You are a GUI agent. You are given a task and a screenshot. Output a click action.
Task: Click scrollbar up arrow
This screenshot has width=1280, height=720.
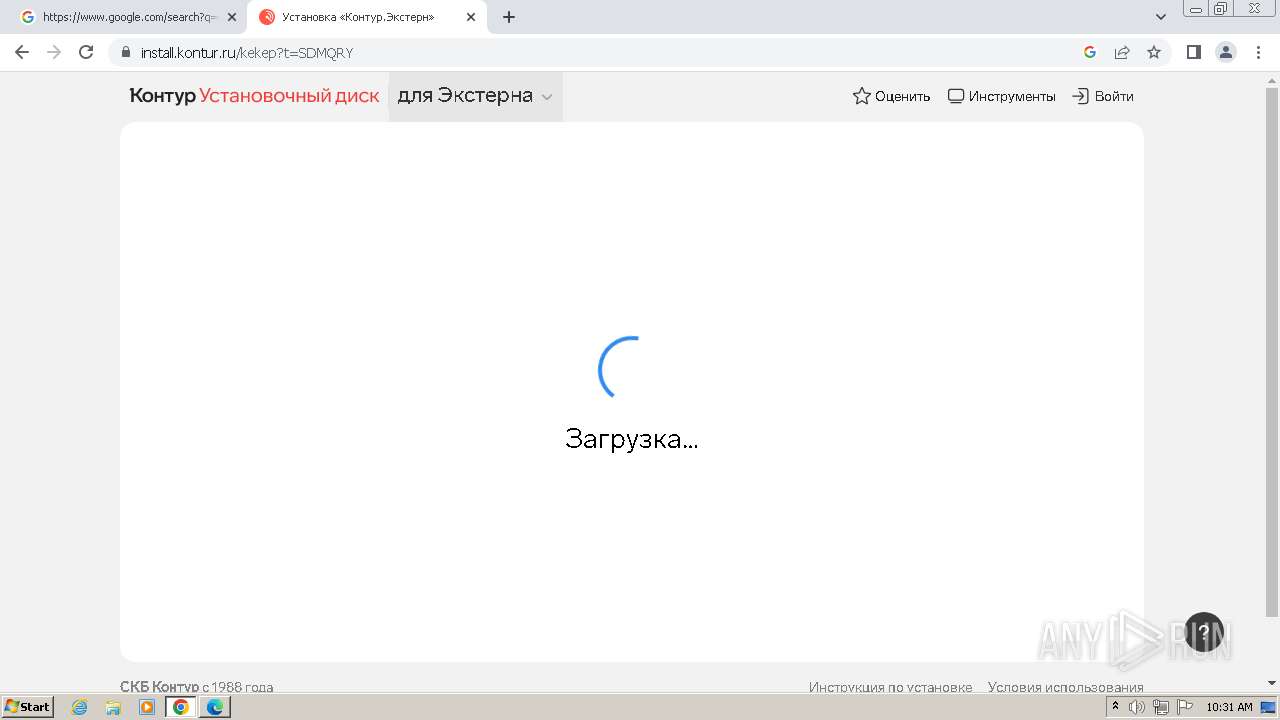(1271, 79)
